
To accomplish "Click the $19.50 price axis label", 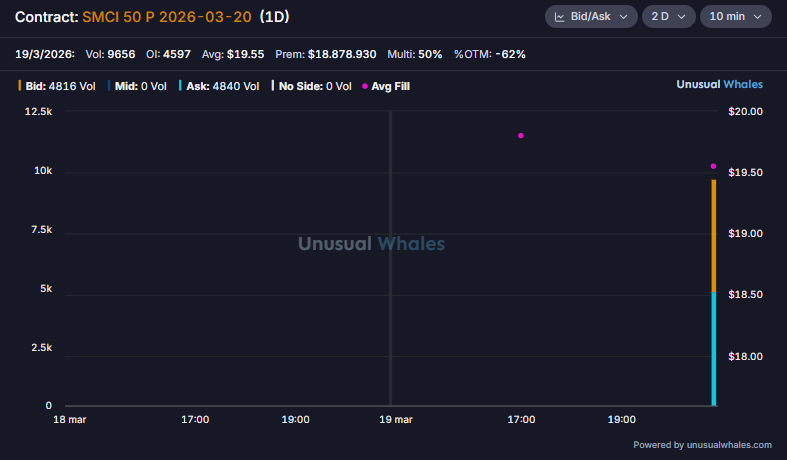I will point(745,173).
